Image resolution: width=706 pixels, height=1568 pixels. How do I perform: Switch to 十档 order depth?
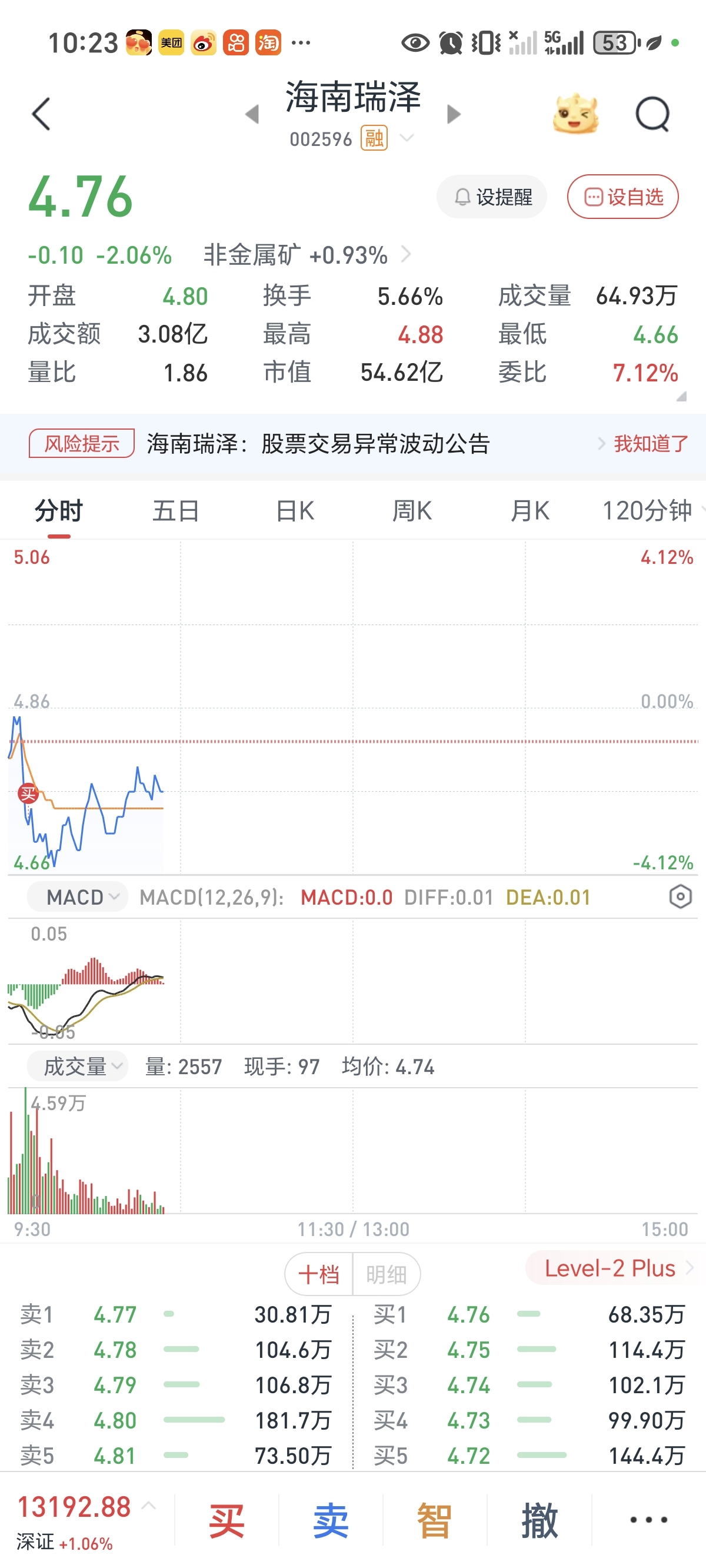(319, 1274)
